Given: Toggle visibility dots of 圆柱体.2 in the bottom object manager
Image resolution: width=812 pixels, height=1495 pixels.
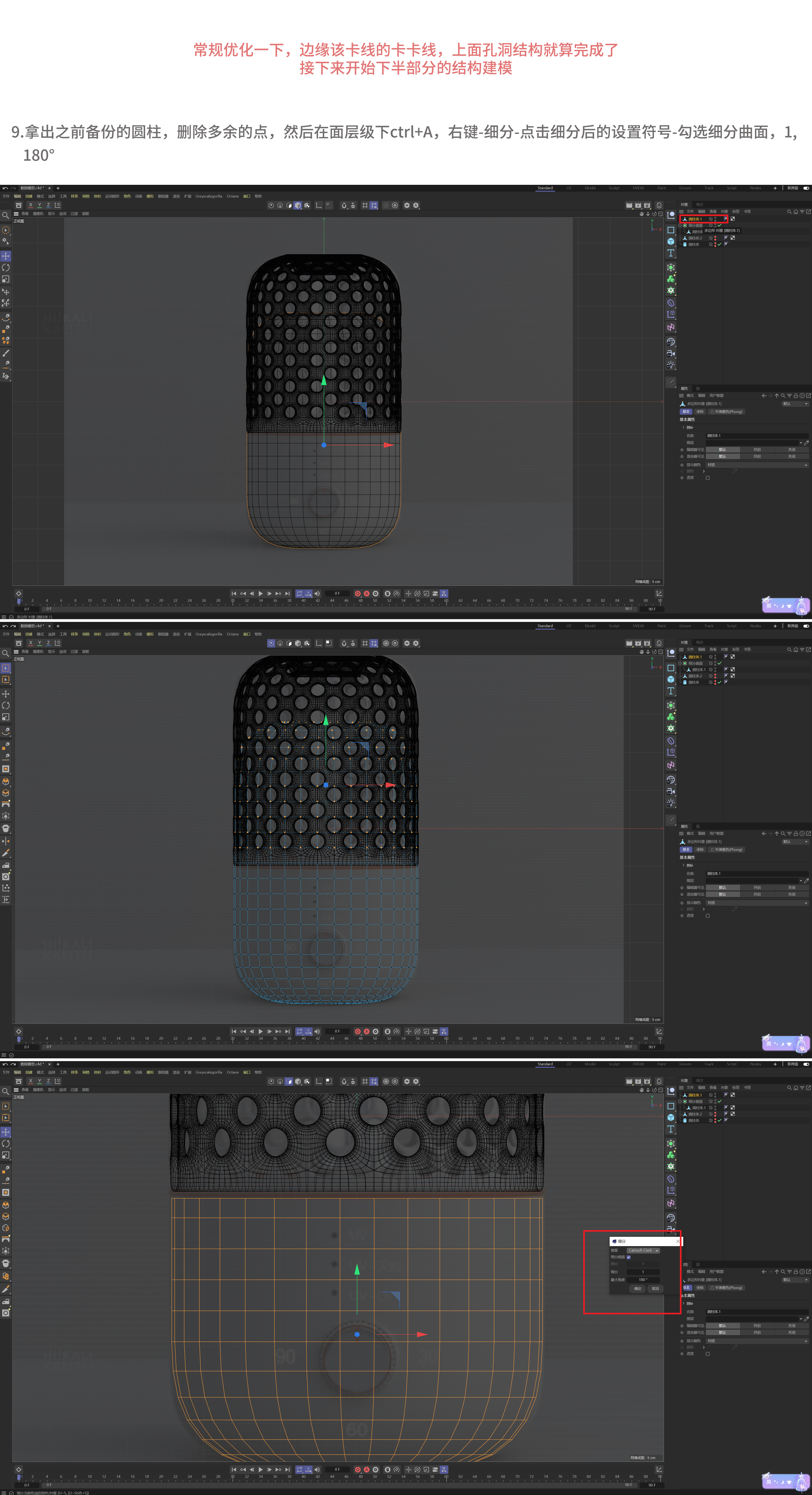Looking at the screenshot, I should click(x=715, y=1114).
